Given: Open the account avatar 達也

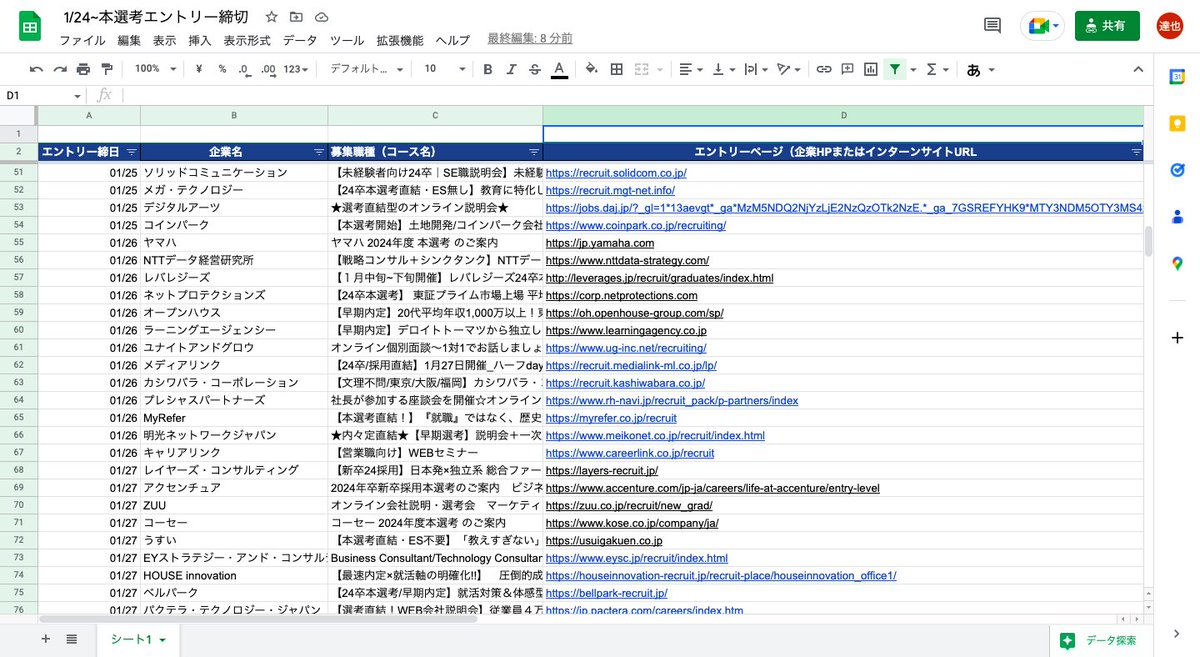Looking at the screenshot, I should click(1170, 26).
